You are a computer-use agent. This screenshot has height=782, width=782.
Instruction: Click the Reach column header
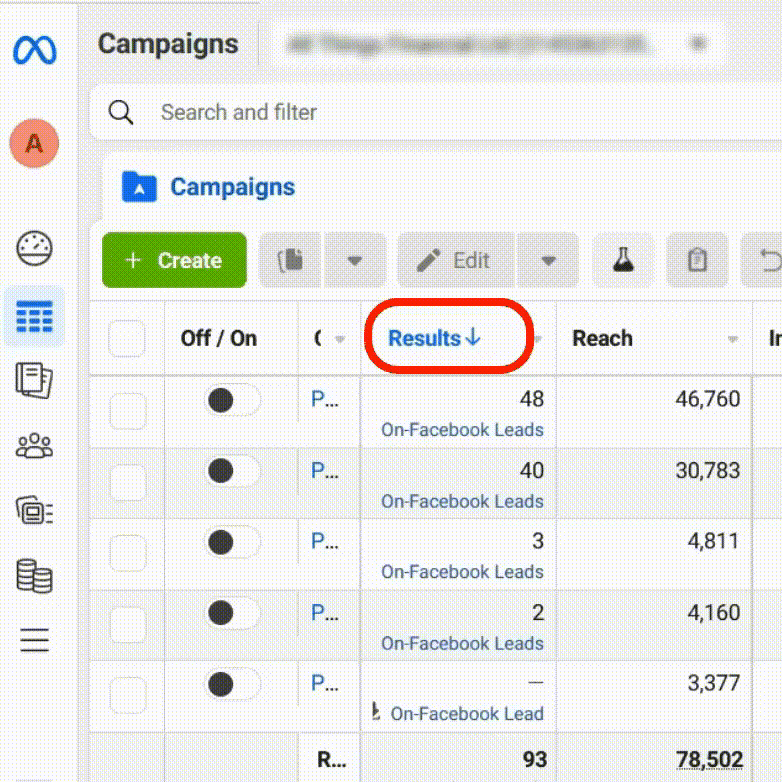point(602,339)
